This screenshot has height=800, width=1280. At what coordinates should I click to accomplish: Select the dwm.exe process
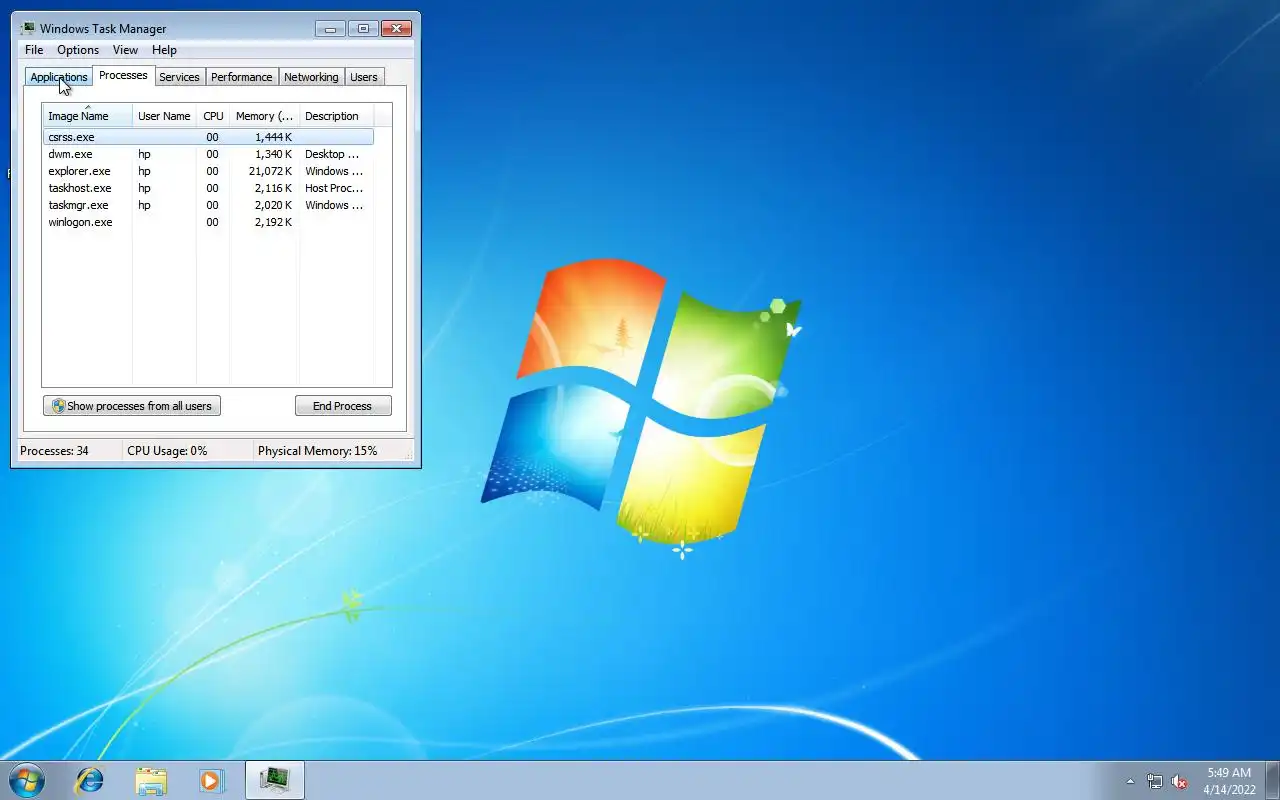point(208,154)
